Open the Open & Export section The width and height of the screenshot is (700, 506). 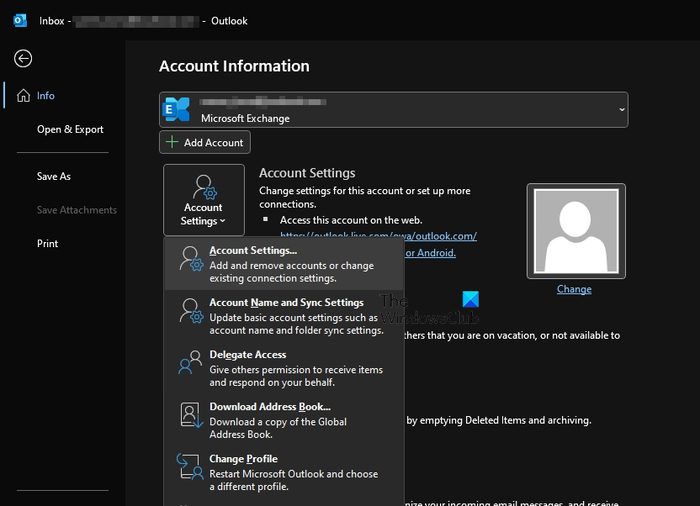click(x=70, y=130)
